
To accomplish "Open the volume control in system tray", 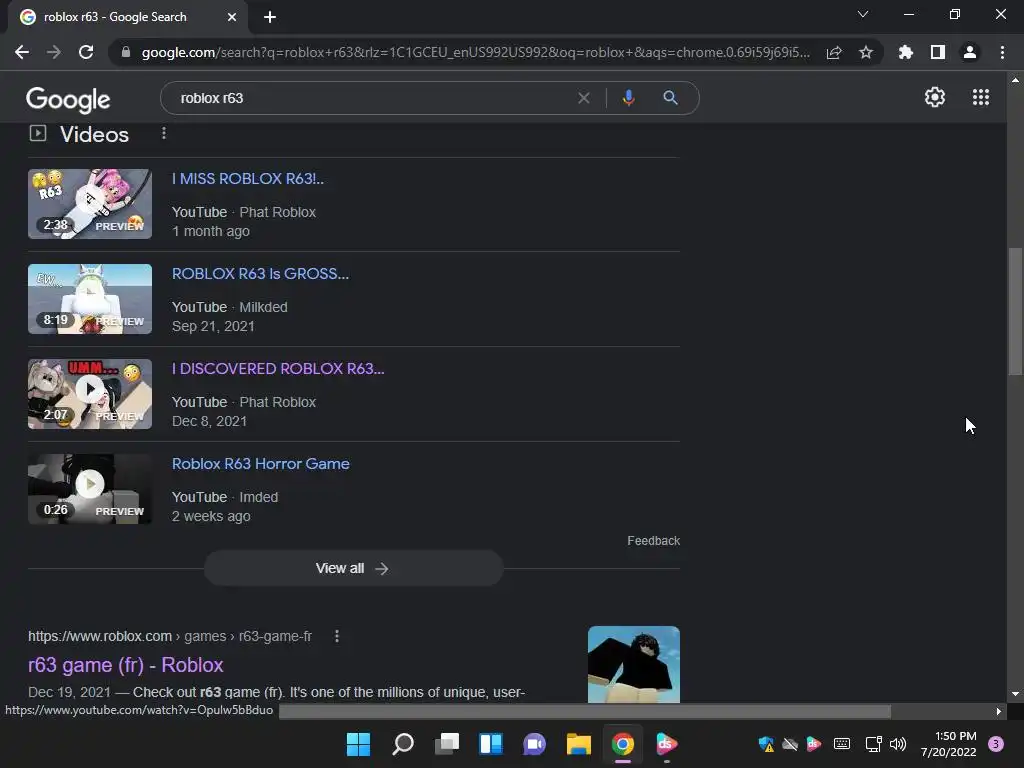I will [x=898, y=744].
